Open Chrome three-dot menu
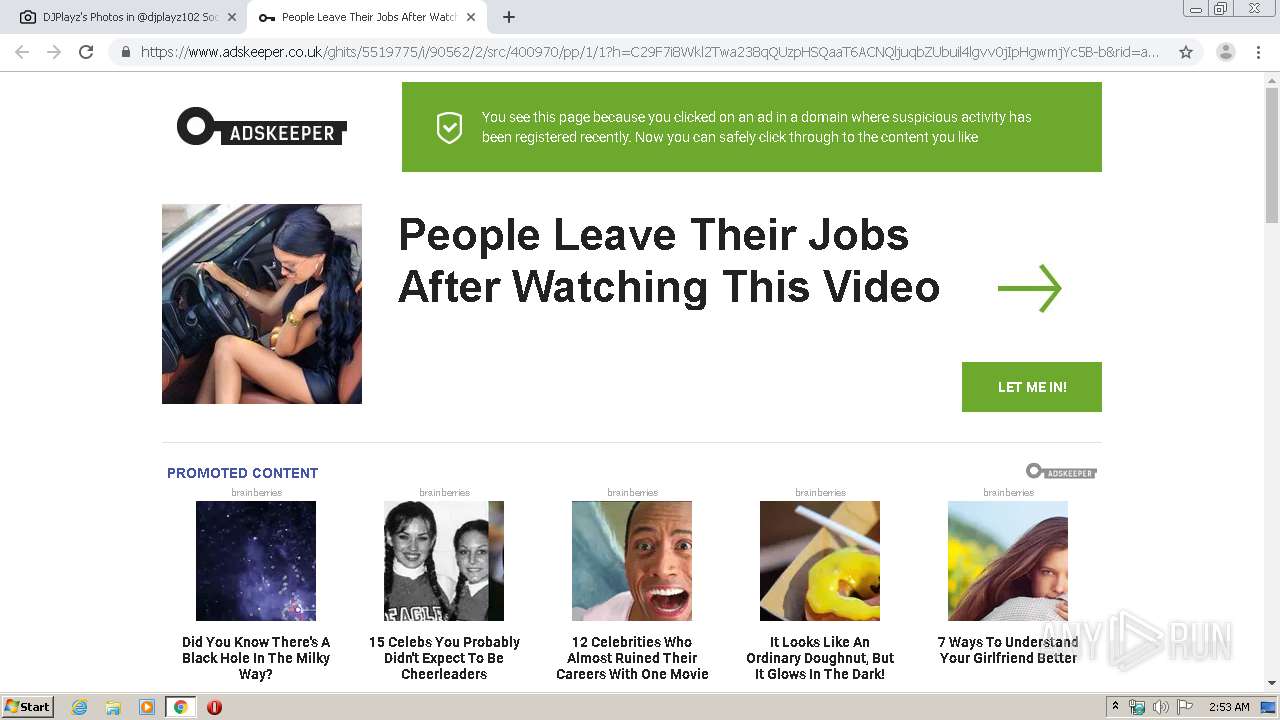This screenshot has height=720, width=1280. 1258,52
